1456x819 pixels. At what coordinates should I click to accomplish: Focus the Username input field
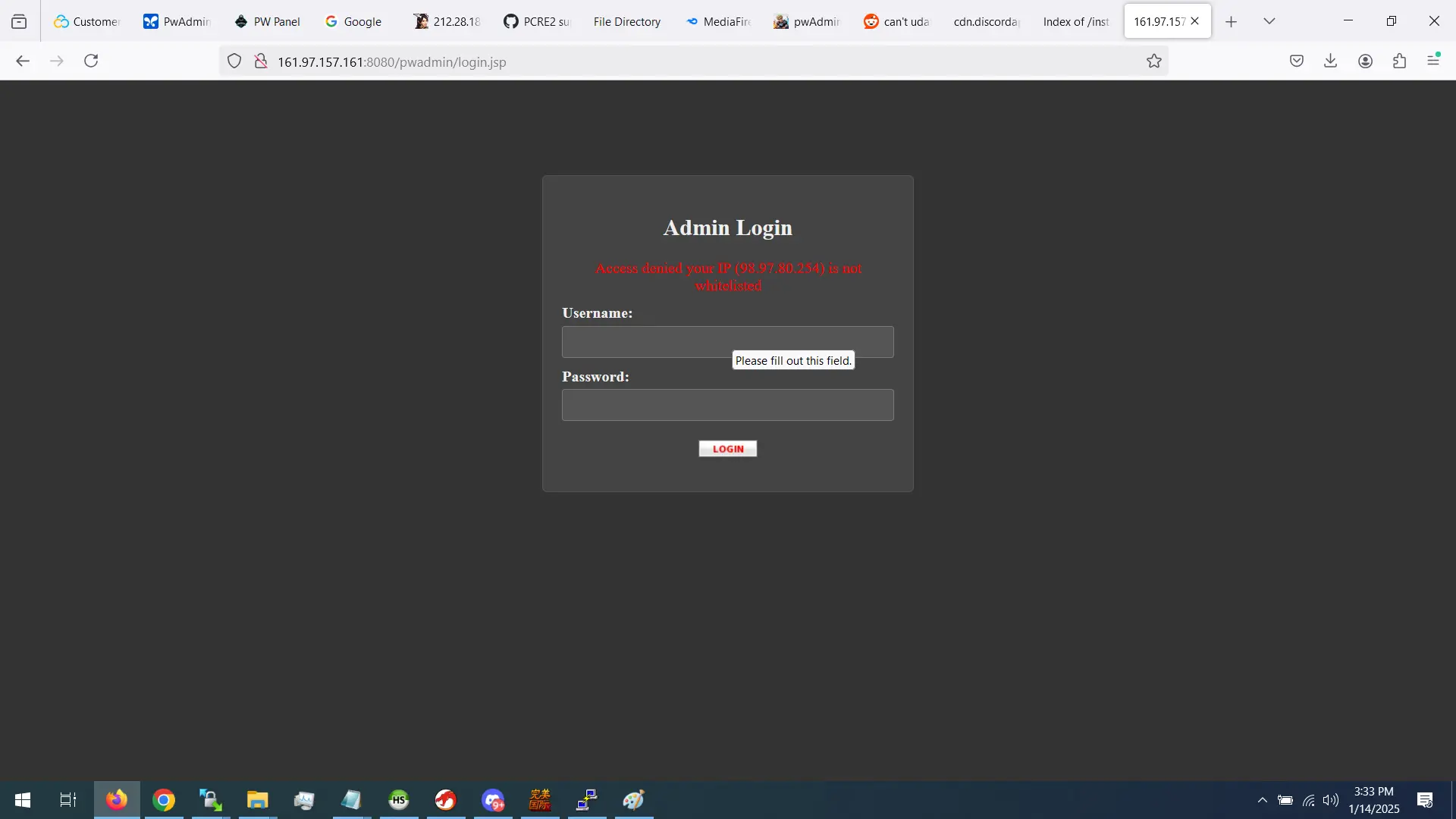[728, 342]
